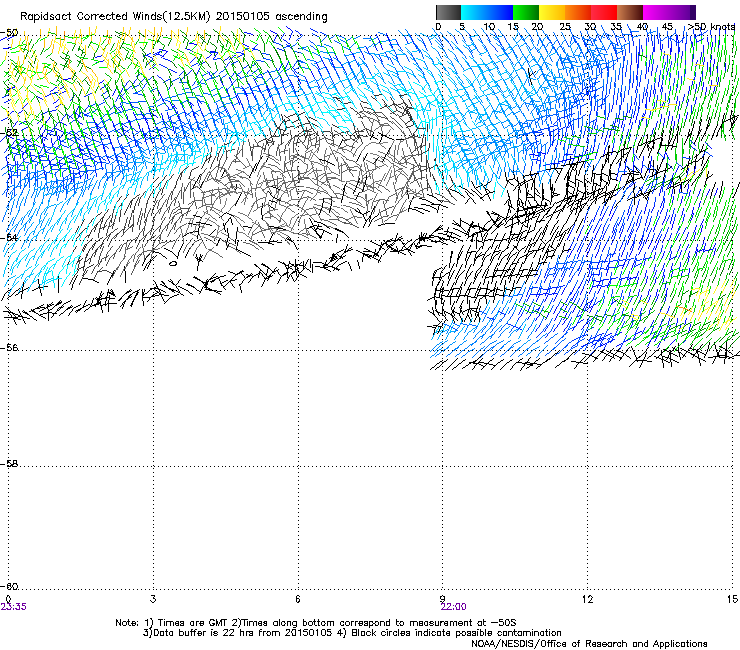Click the '-58' latitude axis label

[x=9, y=464]
